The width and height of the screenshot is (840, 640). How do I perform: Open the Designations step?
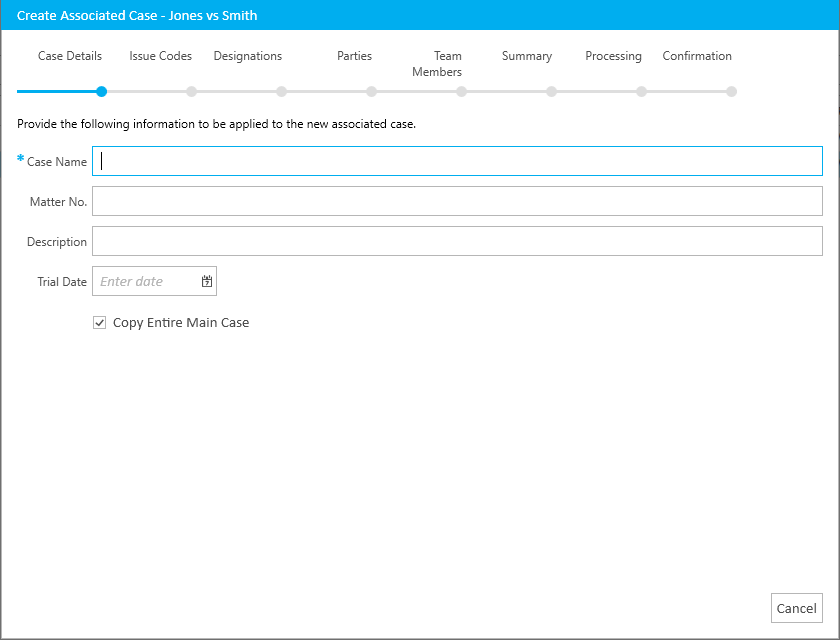[248, 56]
